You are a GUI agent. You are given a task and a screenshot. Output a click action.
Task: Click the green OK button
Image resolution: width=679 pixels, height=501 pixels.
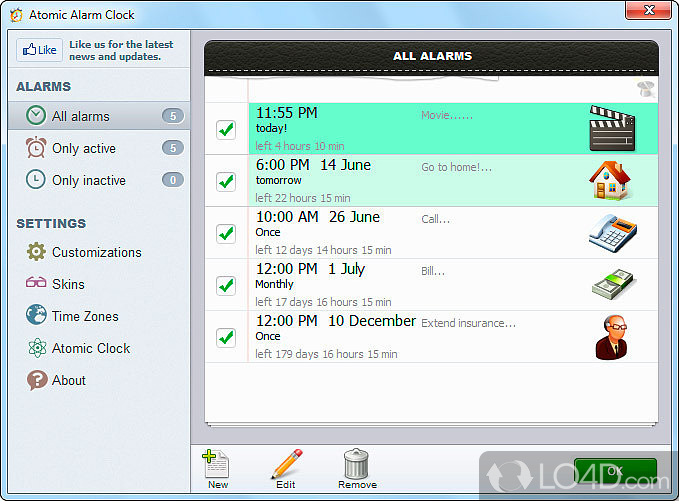coord(615,471)
